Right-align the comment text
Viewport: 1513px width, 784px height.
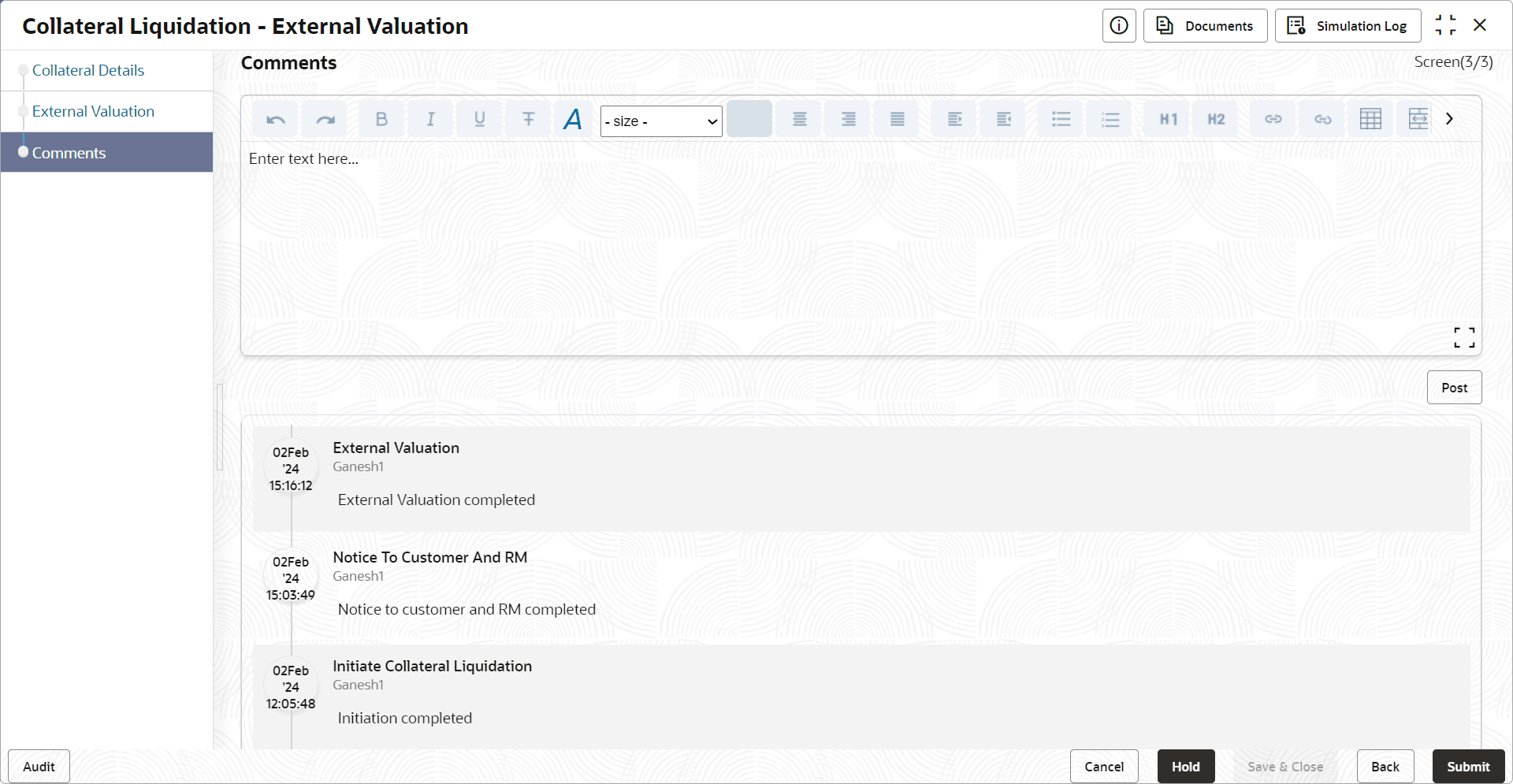[848, 120]
